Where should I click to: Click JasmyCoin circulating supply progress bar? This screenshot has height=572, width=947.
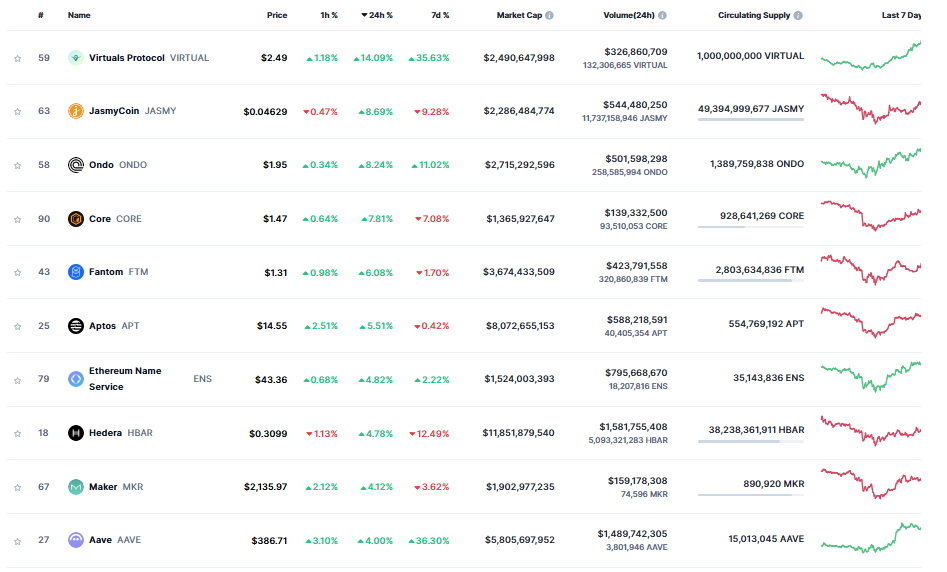pos(751,120)
